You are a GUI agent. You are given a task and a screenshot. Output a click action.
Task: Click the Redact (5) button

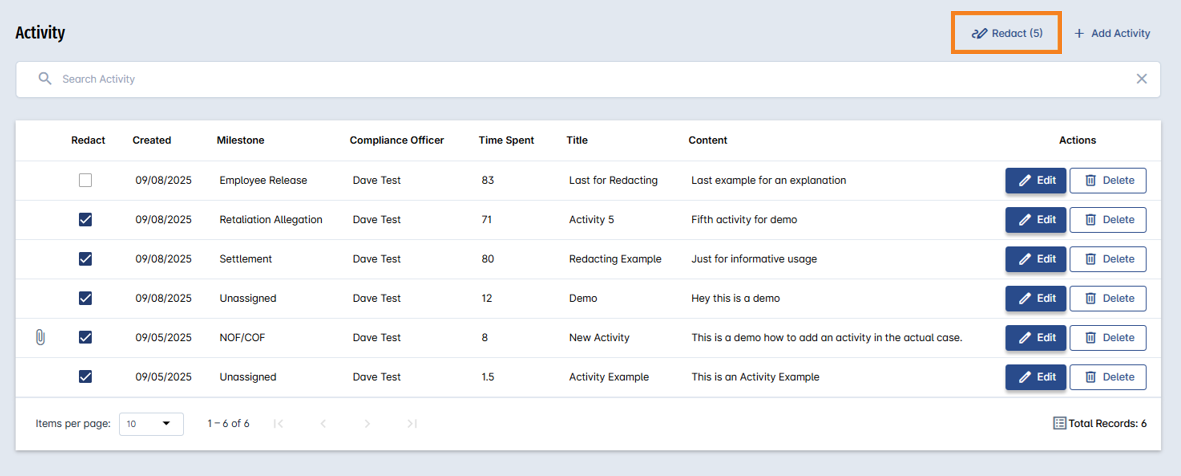tap(1007, 33)
